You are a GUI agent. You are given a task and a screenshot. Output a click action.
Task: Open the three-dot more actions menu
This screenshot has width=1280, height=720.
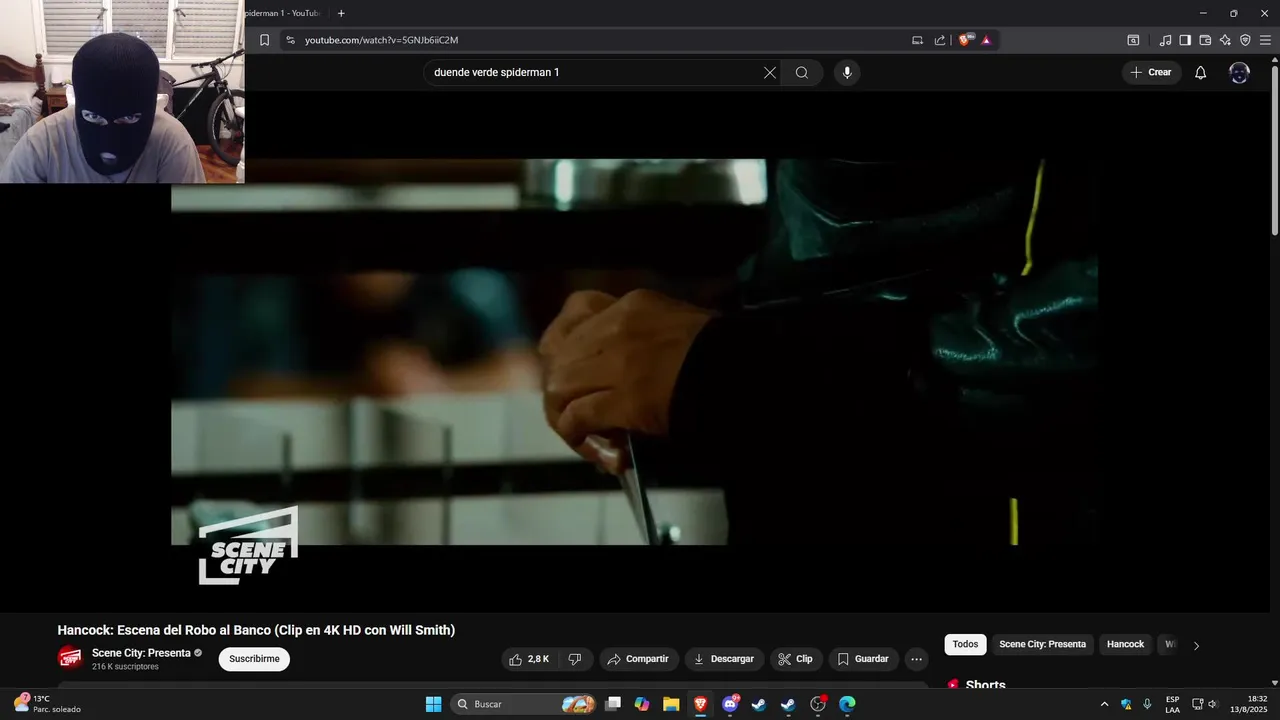916,659
